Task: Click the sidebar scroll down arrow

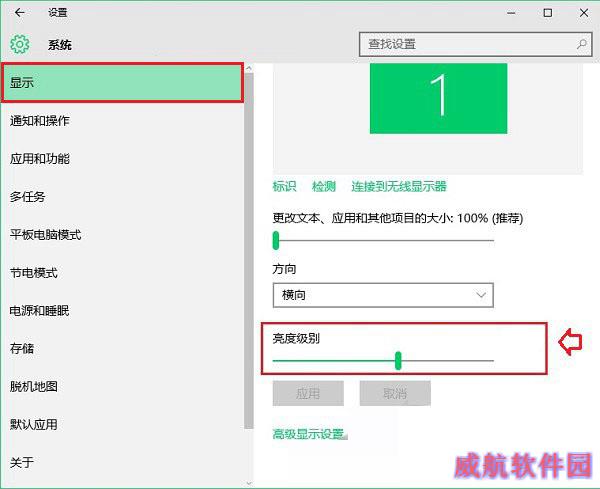Action: (x=249, y=483)
